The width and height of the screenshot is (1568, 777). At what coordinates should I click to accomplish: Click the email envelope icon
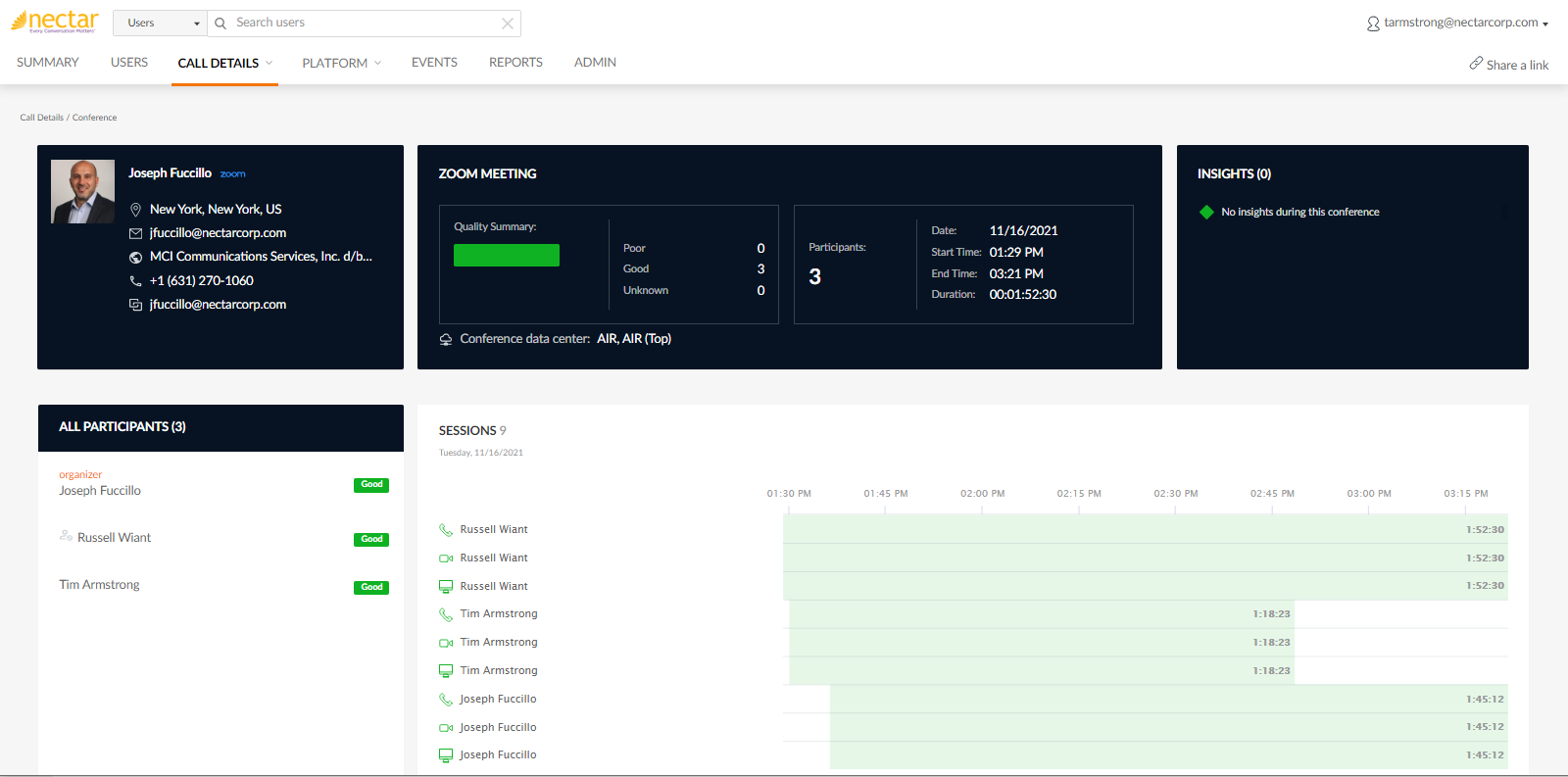(x=135, y=233)
